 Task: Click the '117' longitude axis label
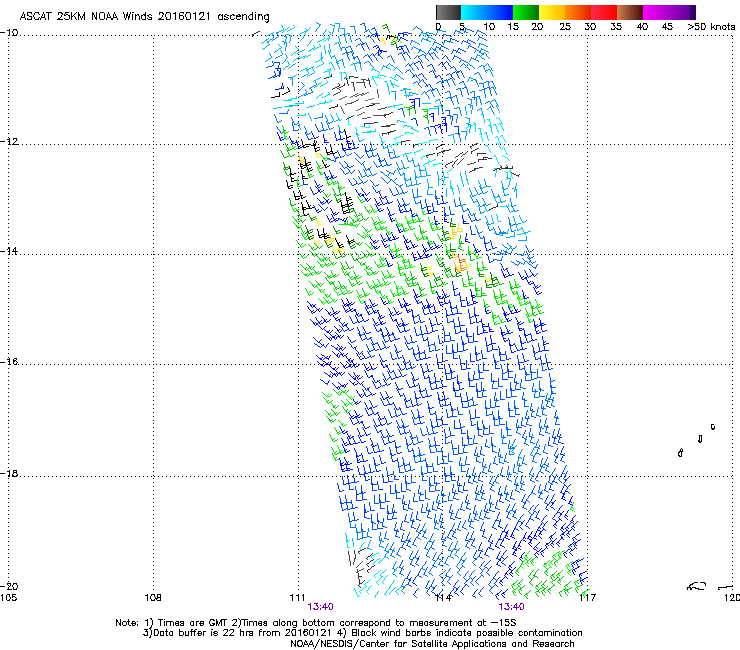click(x=588, y=598)
